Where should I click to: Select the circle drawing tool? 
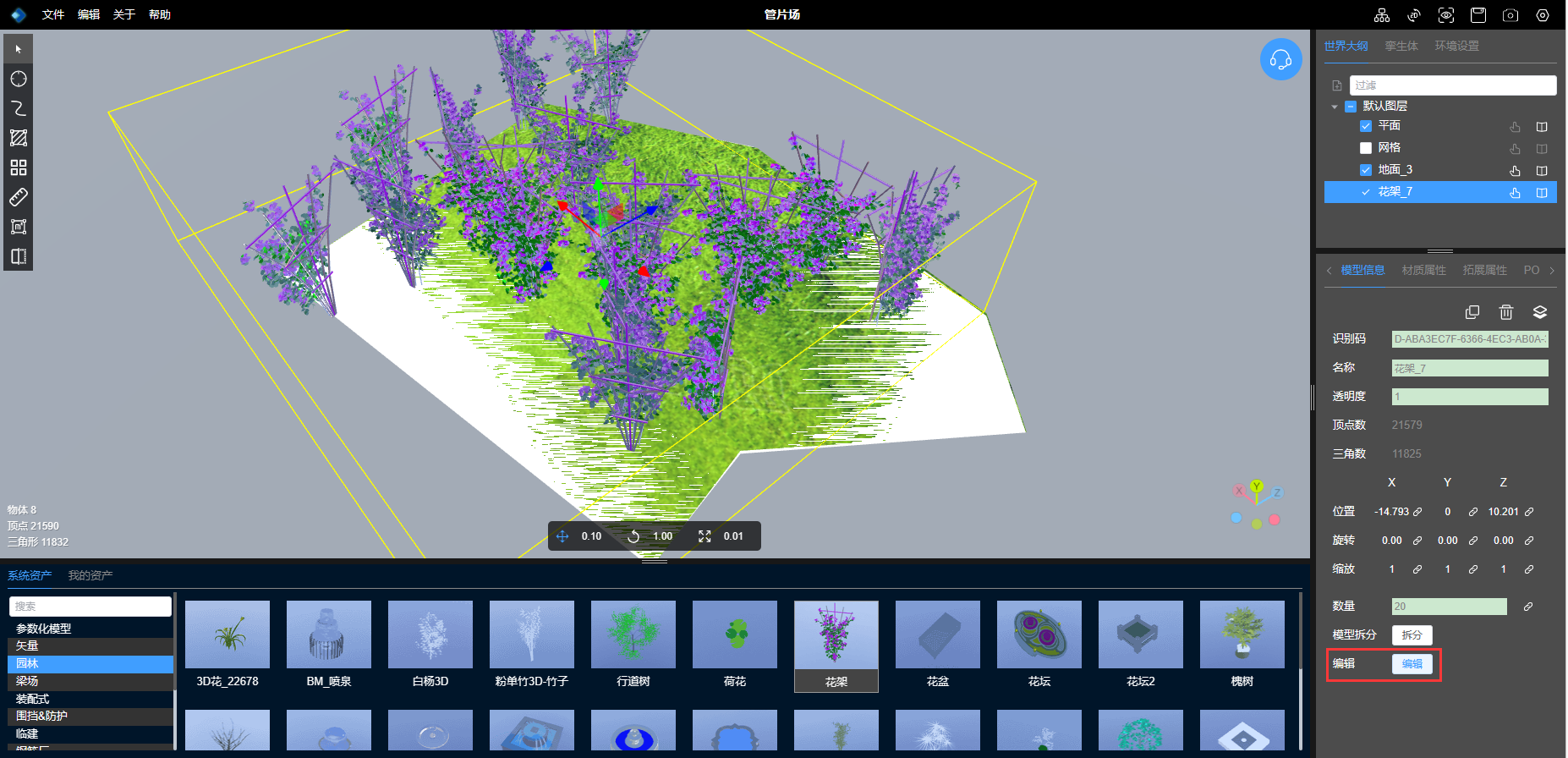19,79
